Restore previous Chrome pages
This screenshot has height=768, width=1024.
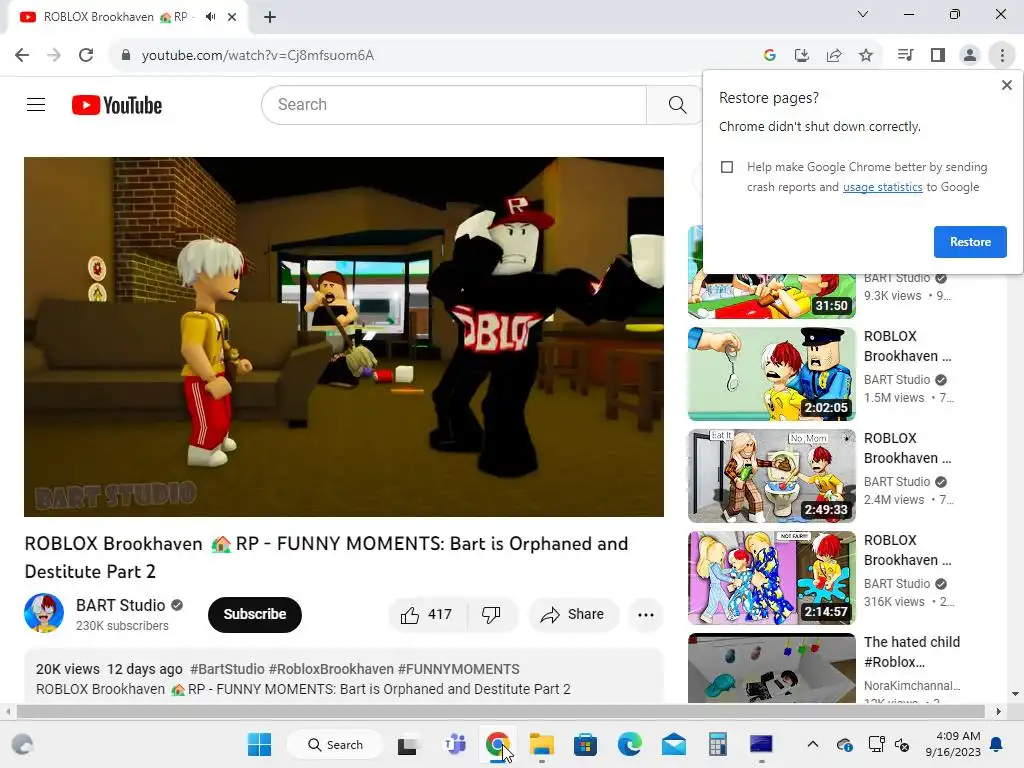(x=970, y=242)
